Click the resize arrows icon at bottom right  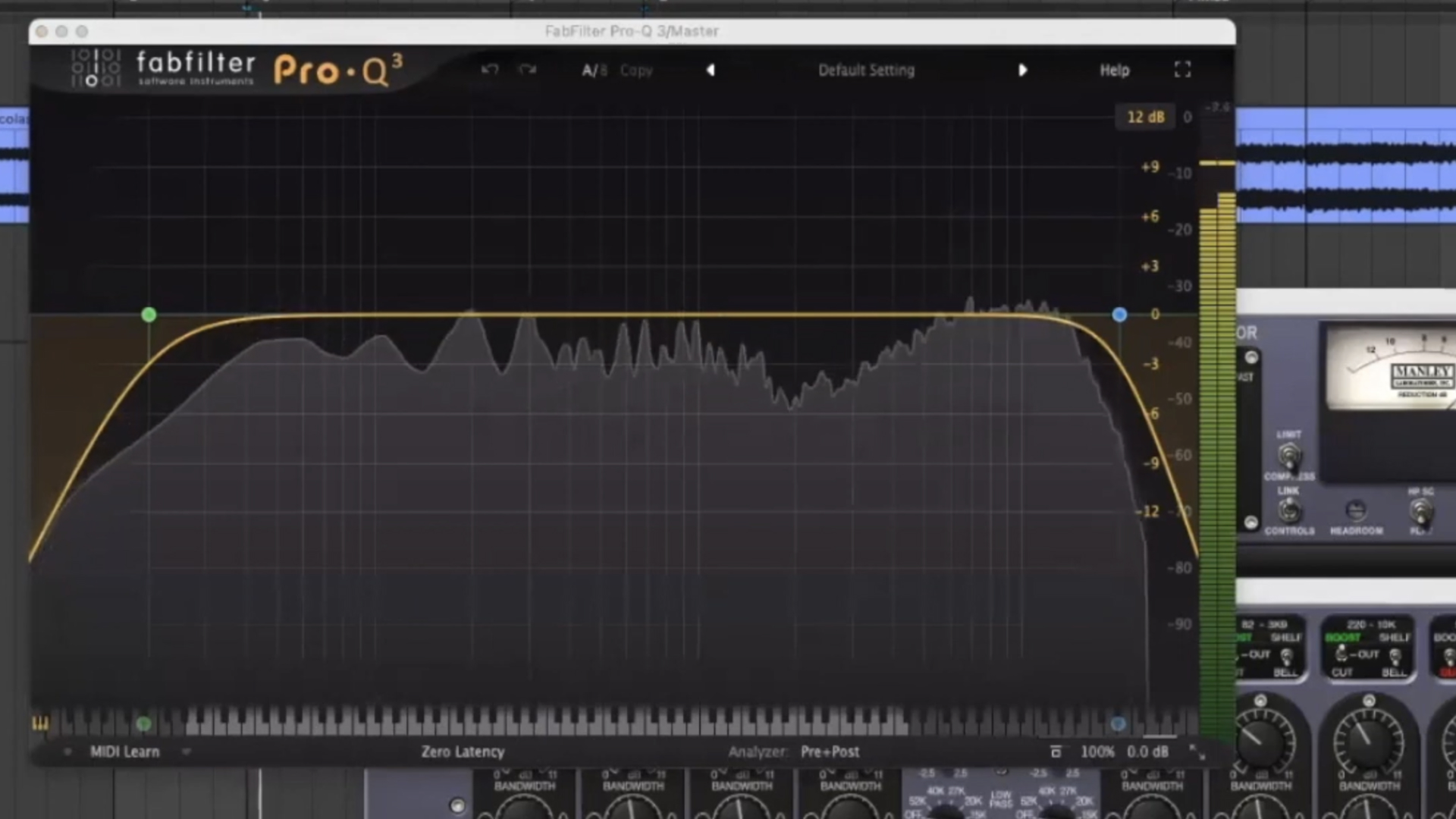(1197, 752)
